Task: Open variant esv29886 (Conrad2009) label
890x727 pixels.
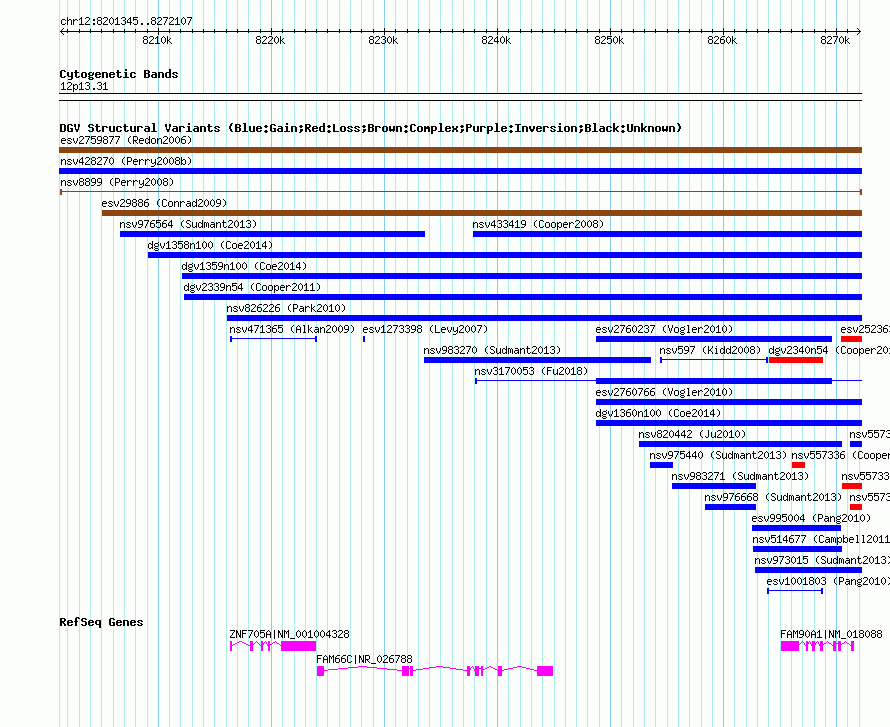Action: tap(164, 203)
